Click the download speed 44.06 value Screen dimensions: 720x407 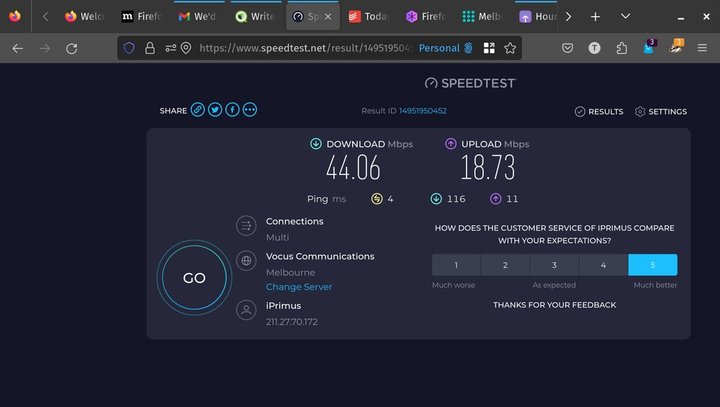(353, 168)
